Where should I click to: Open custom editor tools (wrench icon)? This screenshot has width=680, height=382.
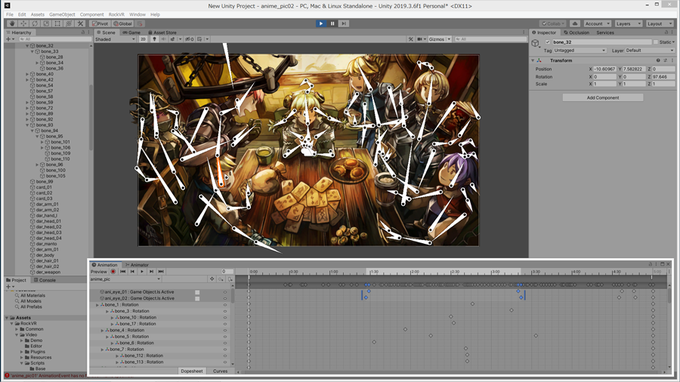pyautogui.click(x=80, y=23)
